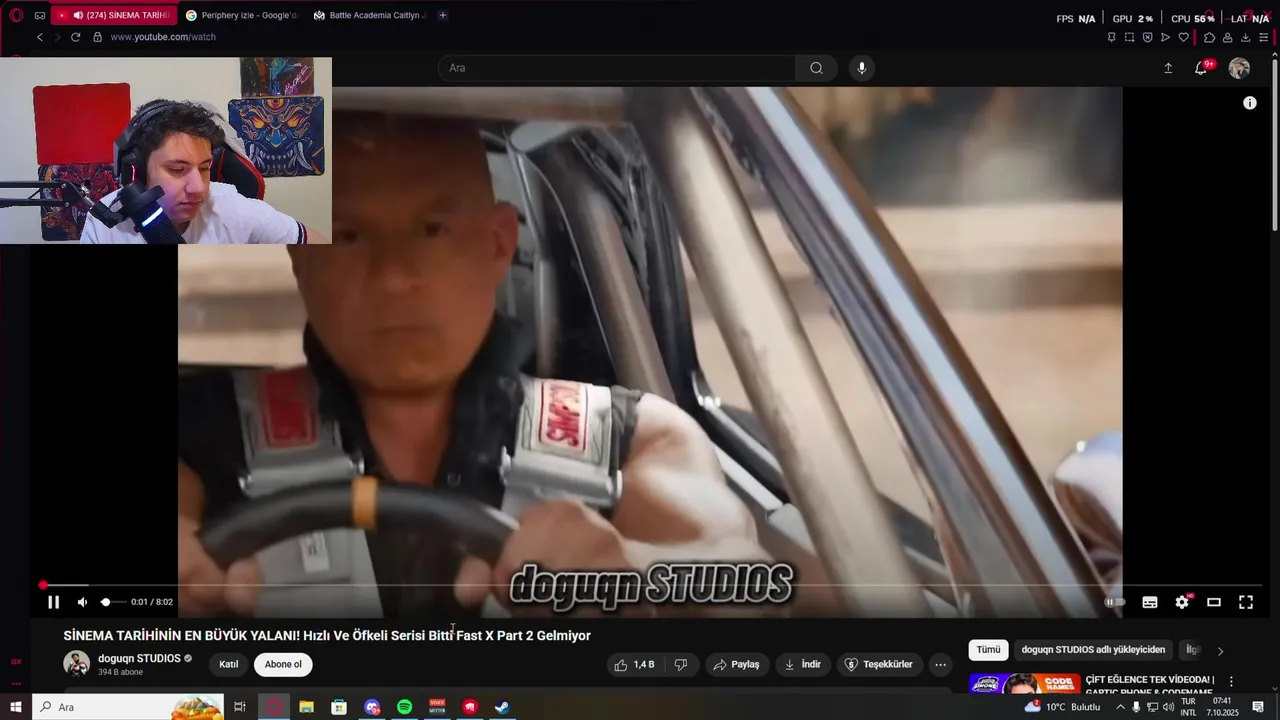This screenshot has width=1280, height=720.
Task: Open Steam from the taskbar
Action: (x=502, y=707)
